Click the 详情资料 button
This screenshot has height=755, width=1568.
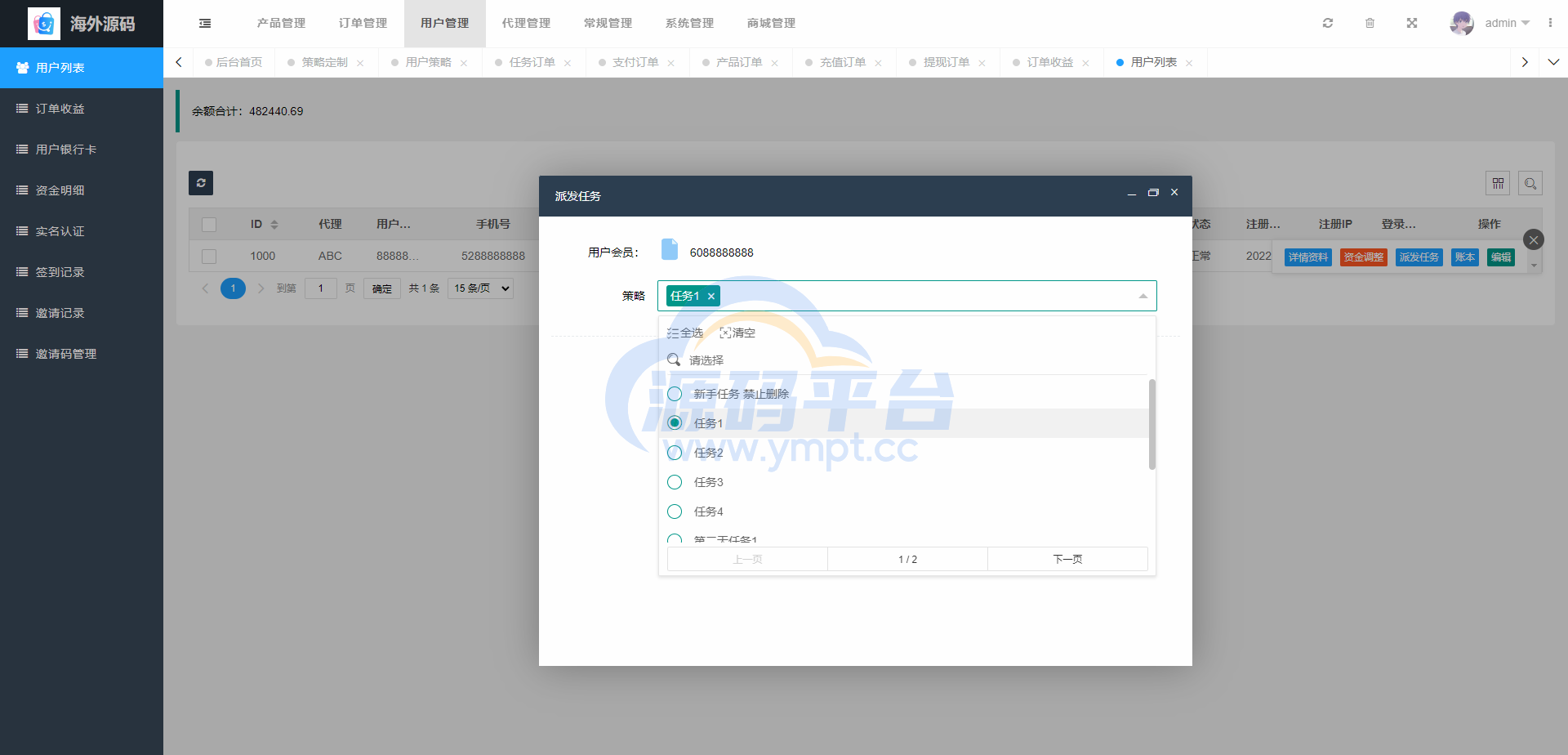click(1308, 257)
